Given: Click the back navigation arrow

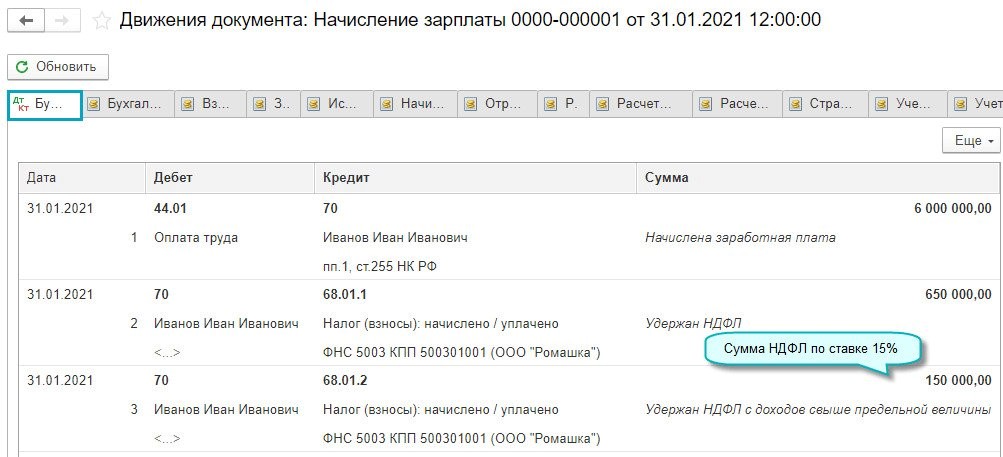Looking at the screenshot, I should tap(25, 21).
